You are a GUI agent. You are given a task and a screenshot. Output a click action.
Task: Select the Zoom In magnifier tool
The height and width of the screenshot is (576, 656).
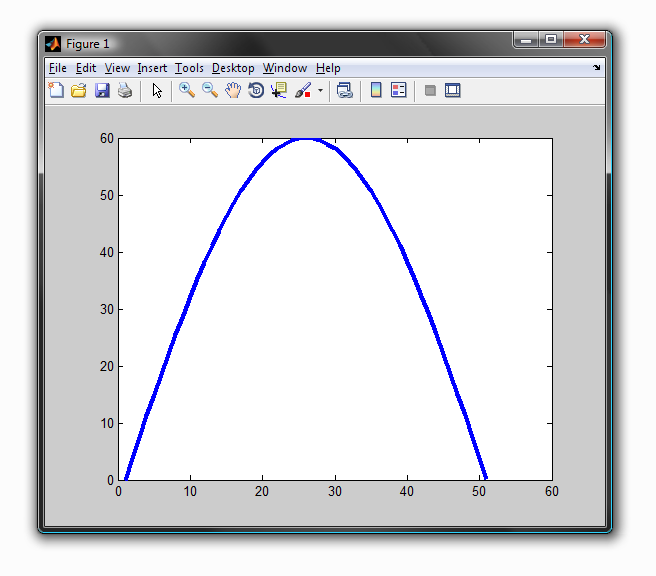186,91
